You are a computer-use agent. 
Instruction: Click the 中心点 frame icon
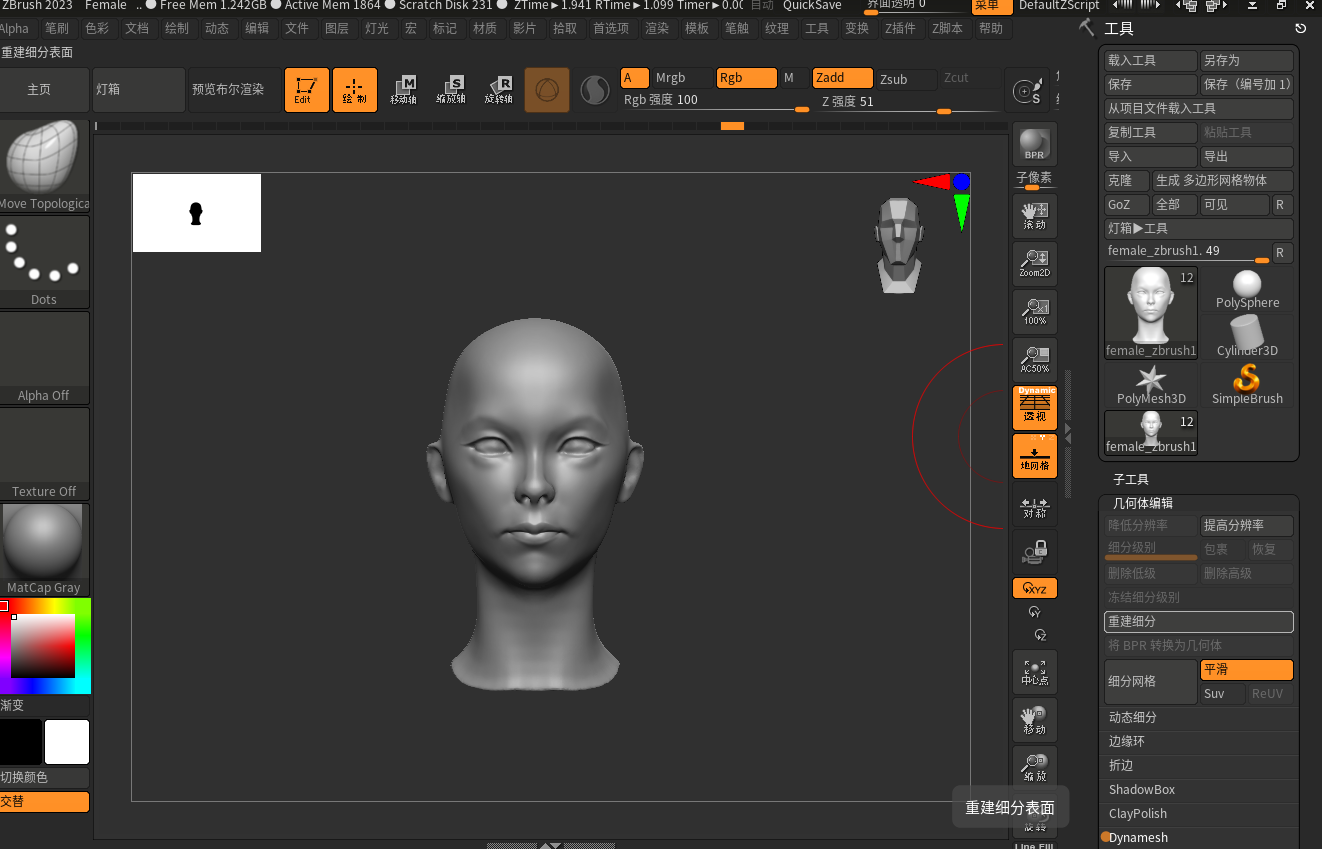point(1034,672)
